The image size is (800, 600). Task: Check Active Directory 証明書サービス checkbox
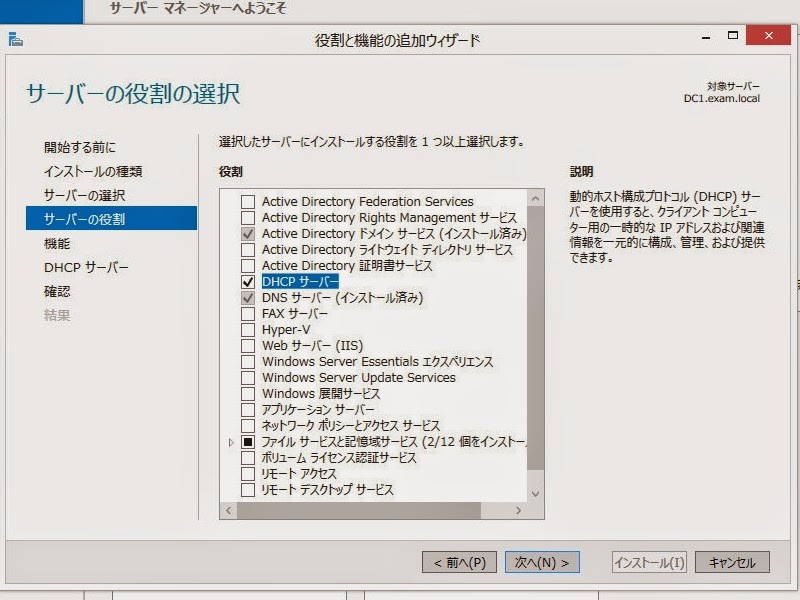coord(248,265)
